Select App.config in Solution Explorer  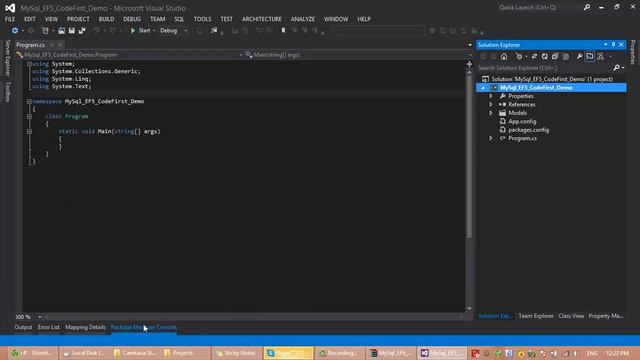(x=522, y=122)
